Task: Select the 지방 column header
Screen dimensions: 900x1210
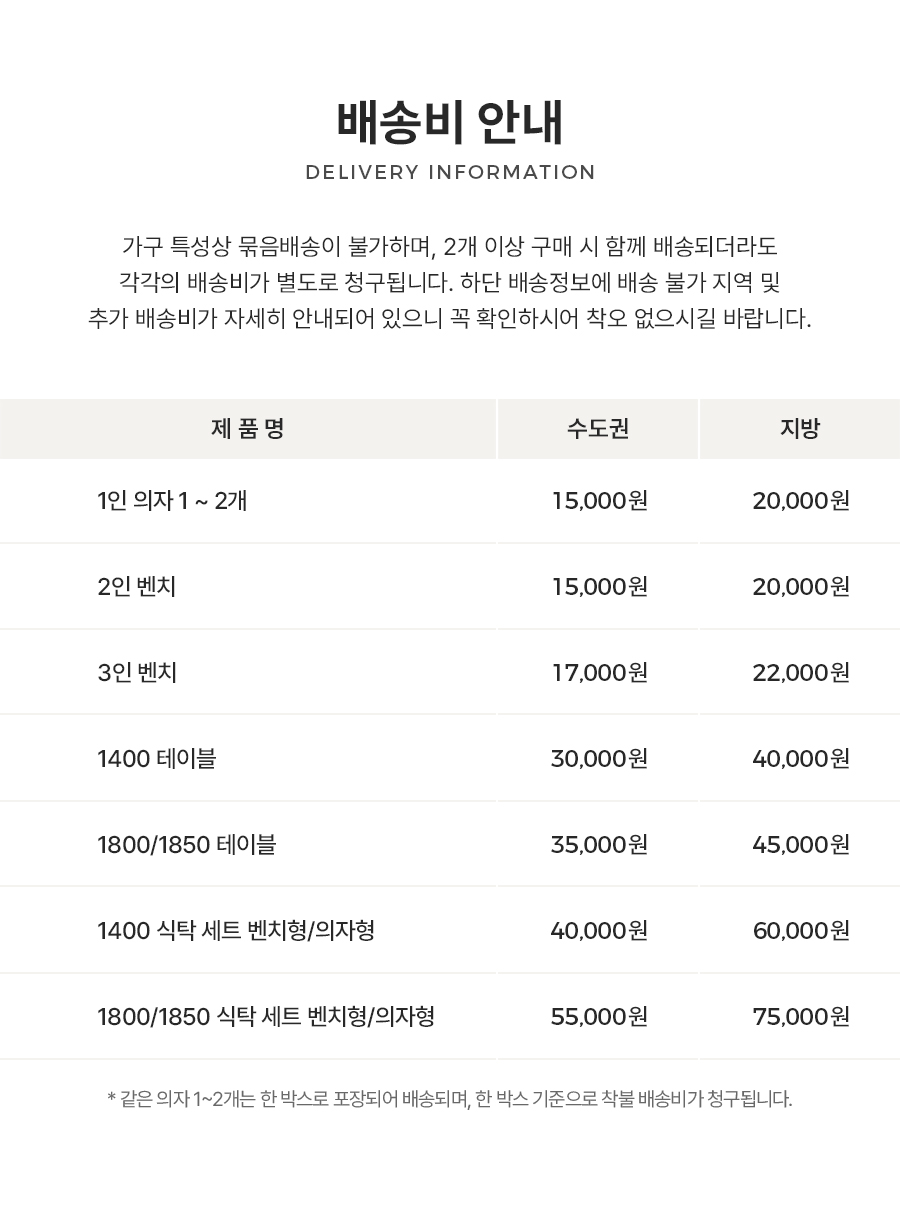Action: pyautogui.click(x=800, y=429)
